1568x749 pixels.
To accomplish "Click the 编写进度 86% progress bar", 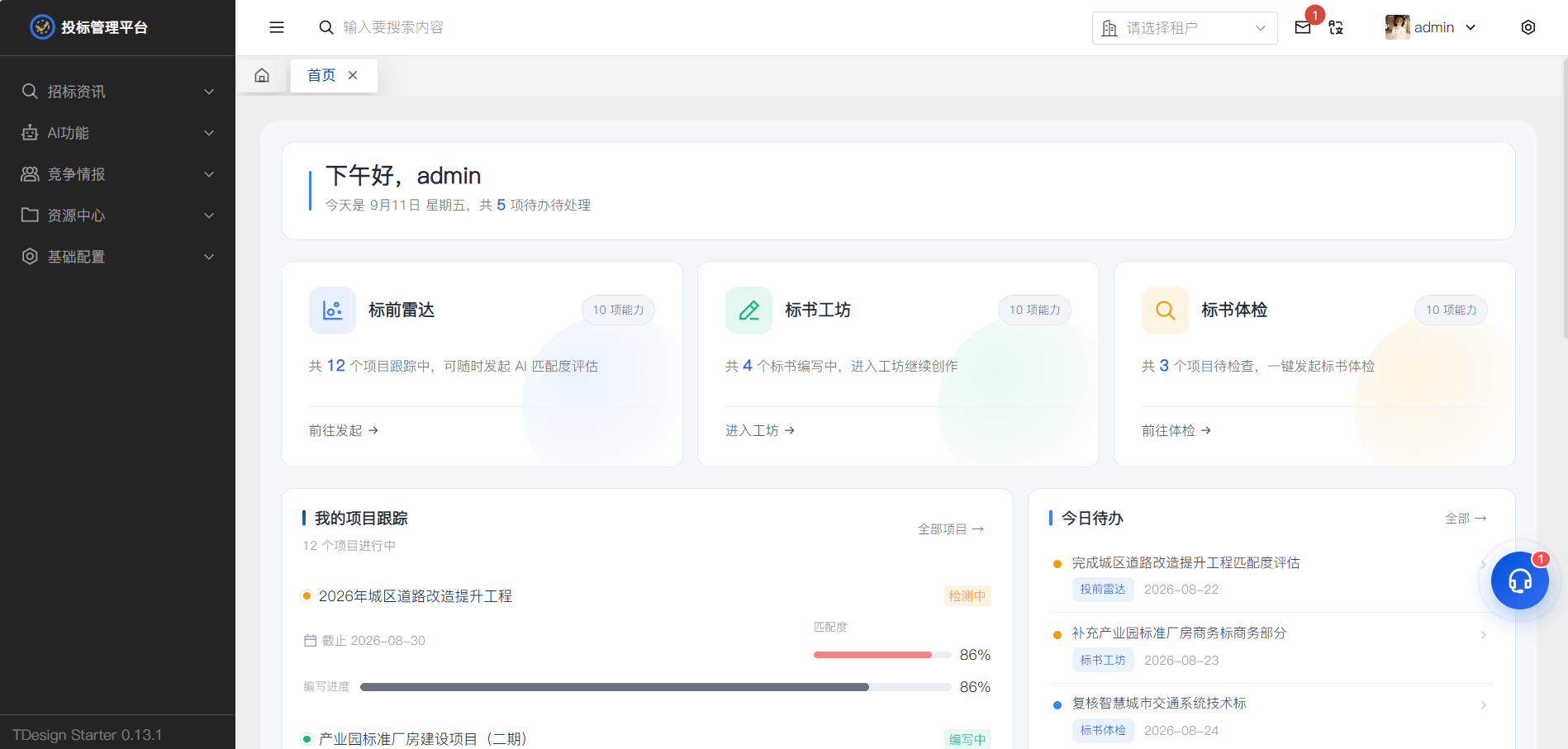I will click(656, 687).
